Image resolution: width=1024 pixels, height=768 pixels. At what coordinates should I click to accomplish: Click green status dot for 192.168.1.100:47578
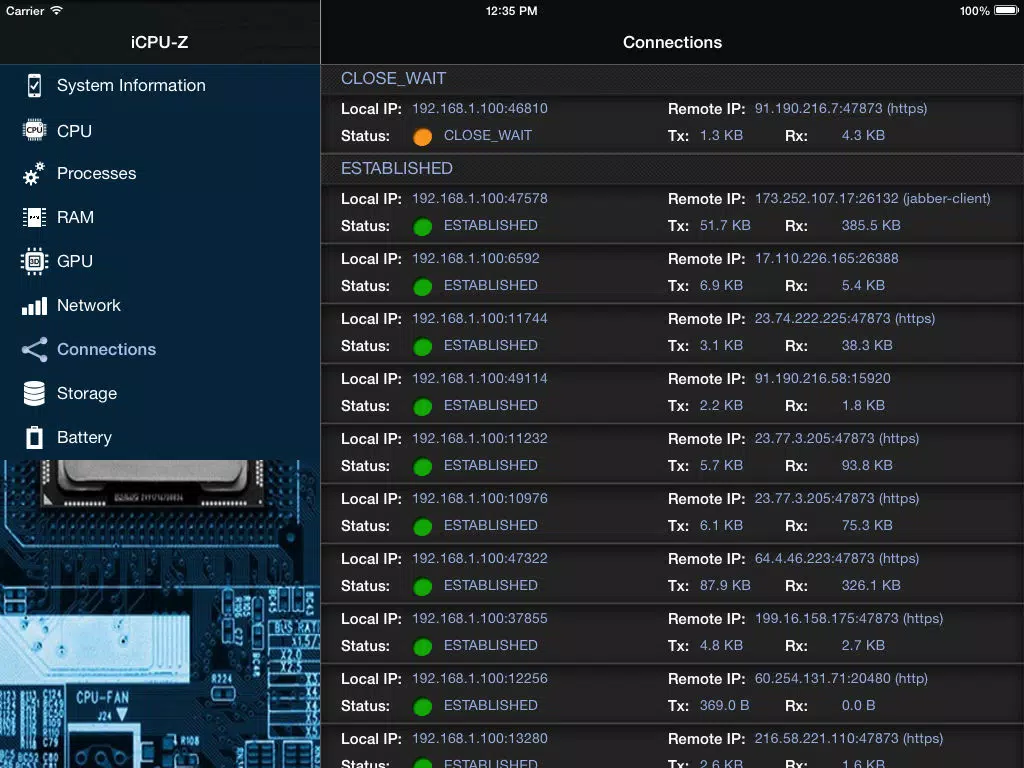[423, 227]
